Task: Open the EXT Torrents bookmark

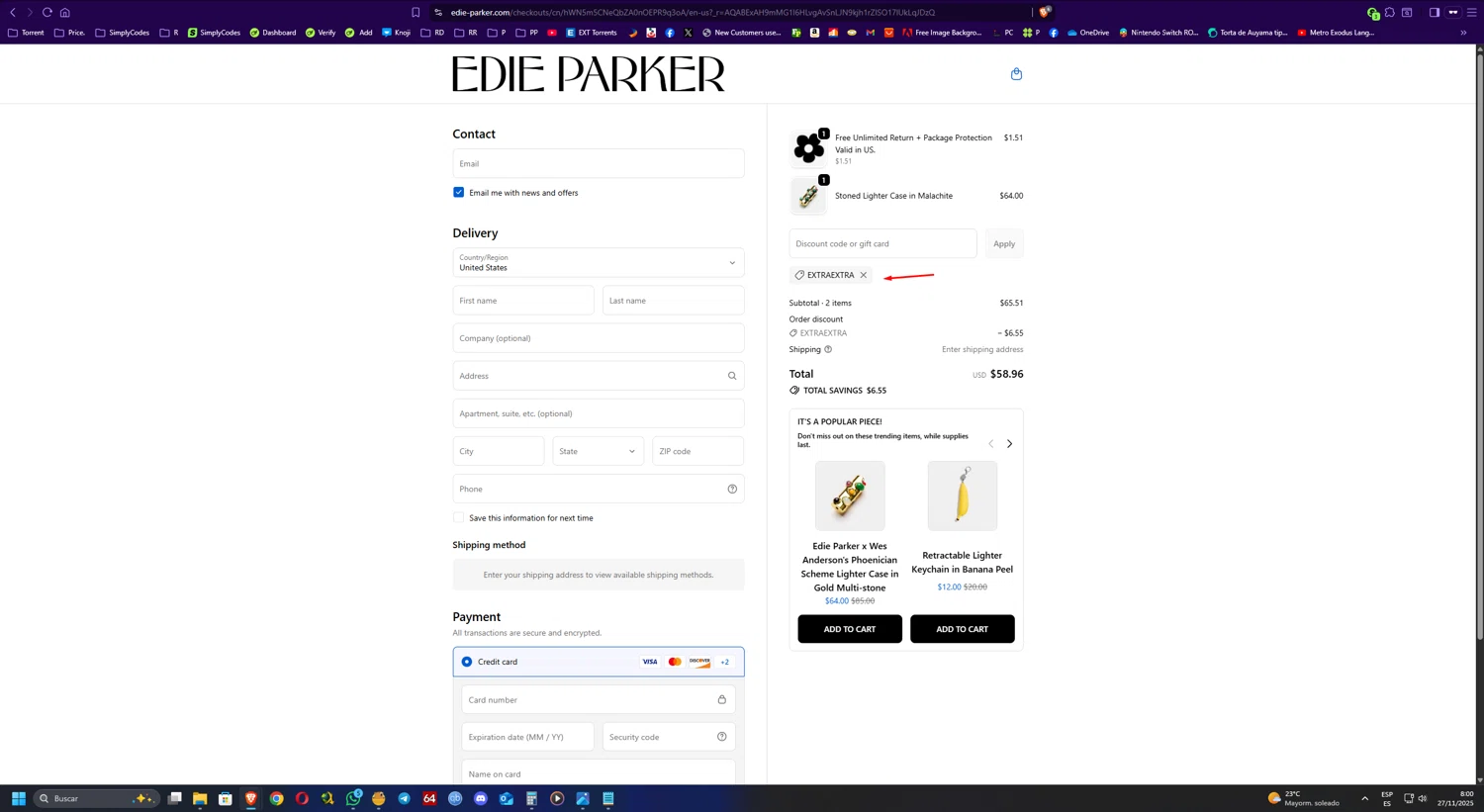Action: click(592, 33)
